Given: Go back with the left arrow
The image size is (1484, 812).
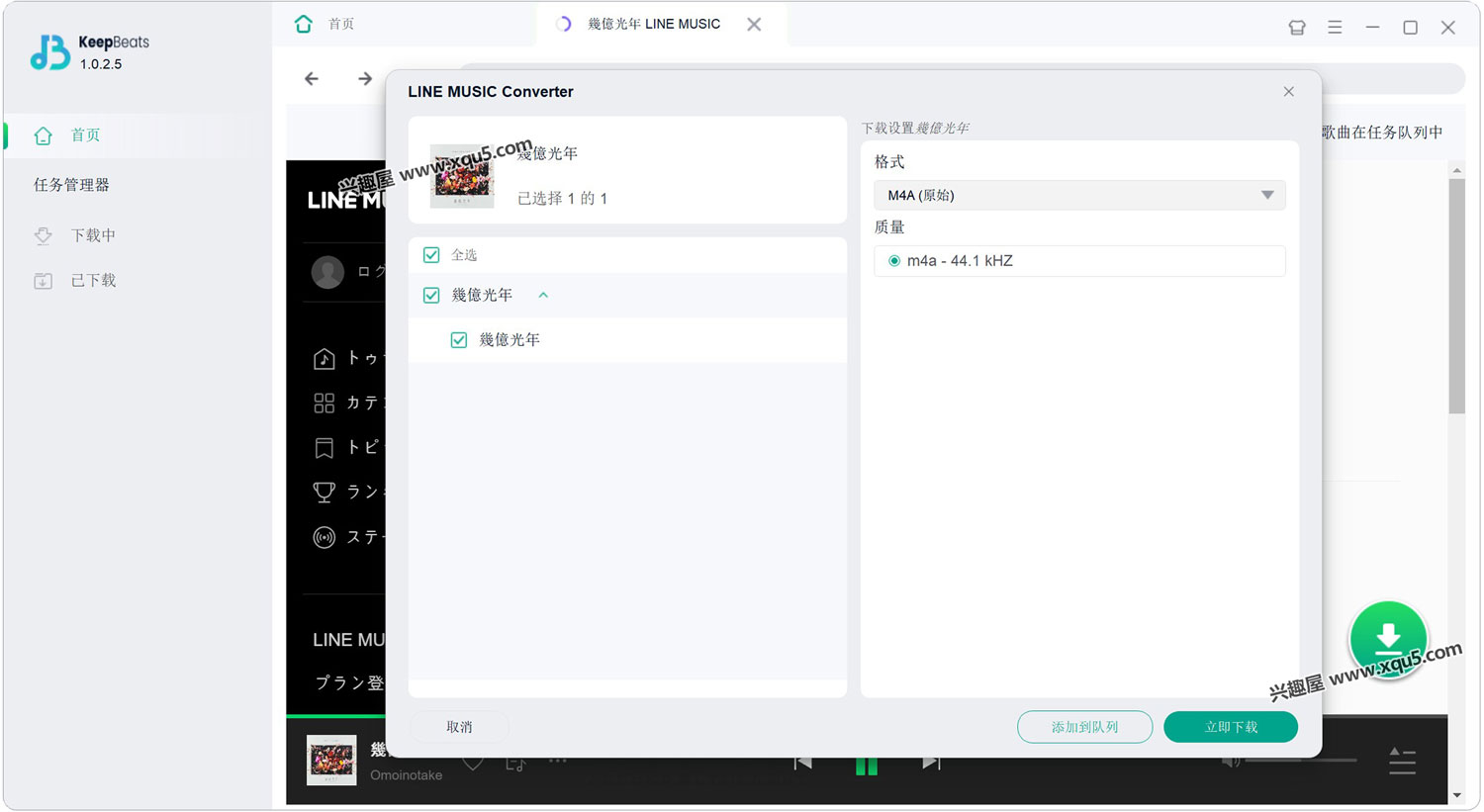Looking at the screenshot, I should tap(312, 78).
